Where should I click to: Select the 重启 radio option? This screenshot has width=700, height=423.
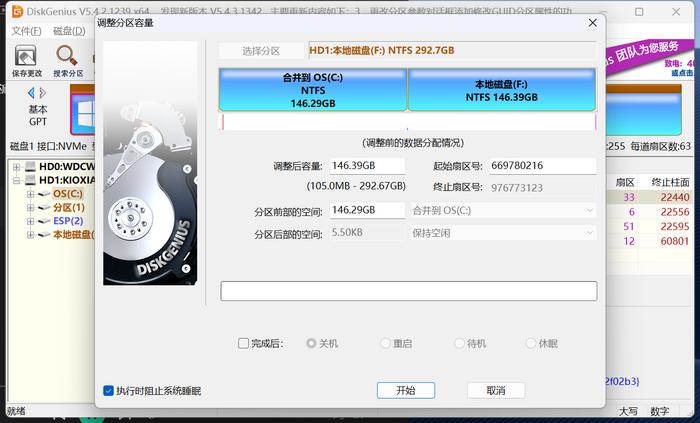385,343
